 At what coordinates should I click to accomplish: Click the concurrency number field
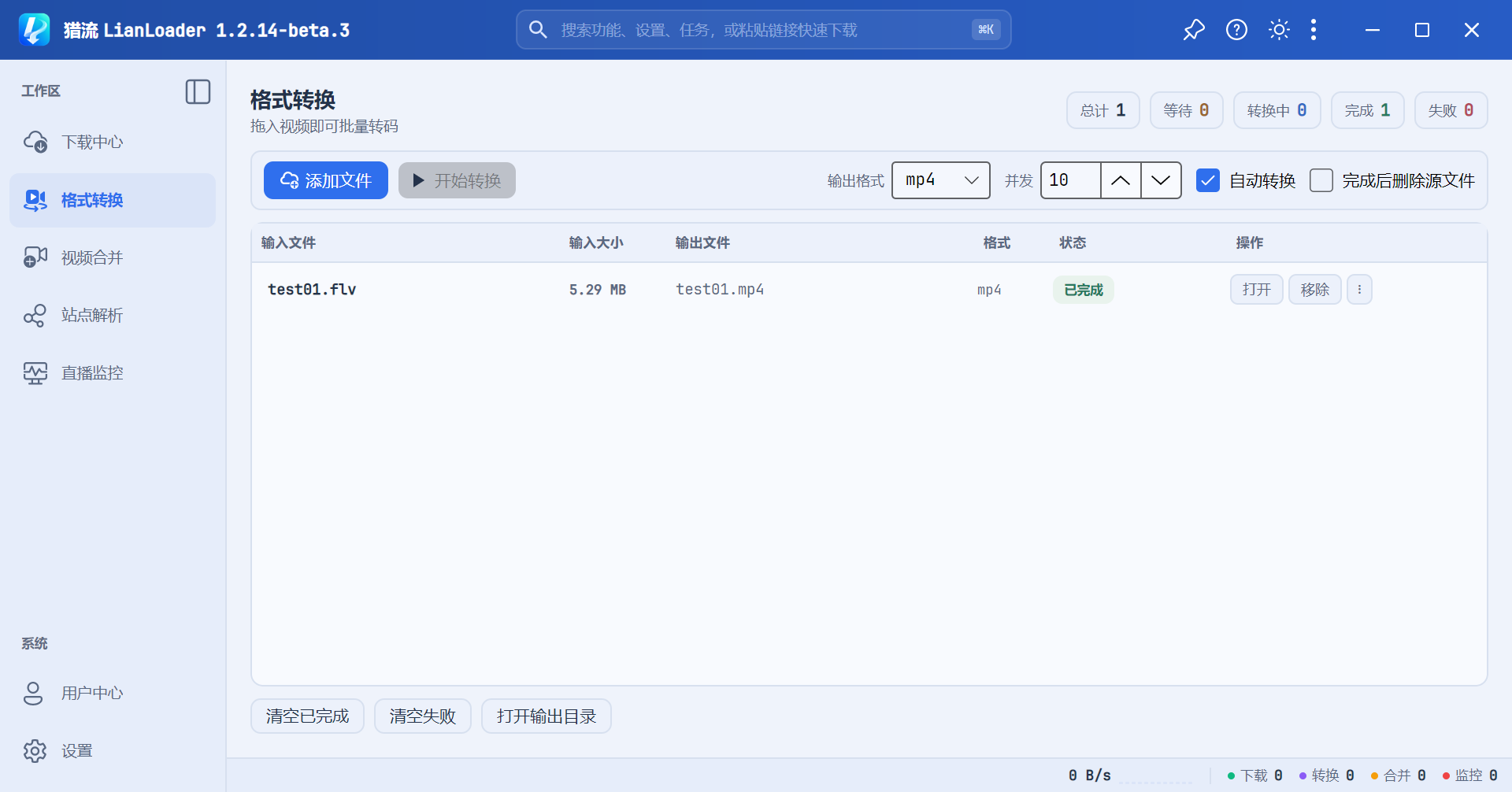1071,180
